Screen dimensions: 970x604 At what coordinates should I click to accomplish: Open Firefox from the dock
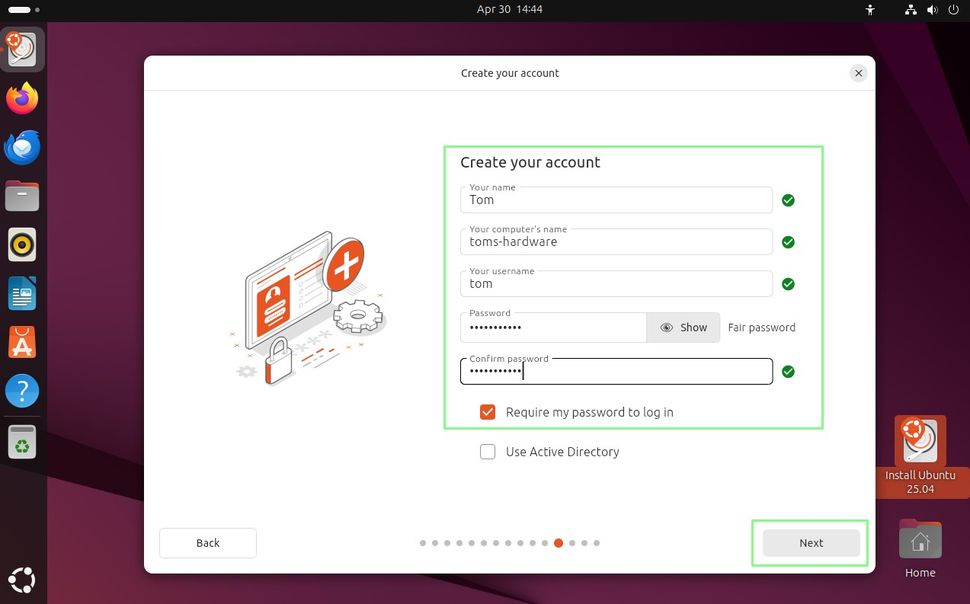[x=22, y=98]
